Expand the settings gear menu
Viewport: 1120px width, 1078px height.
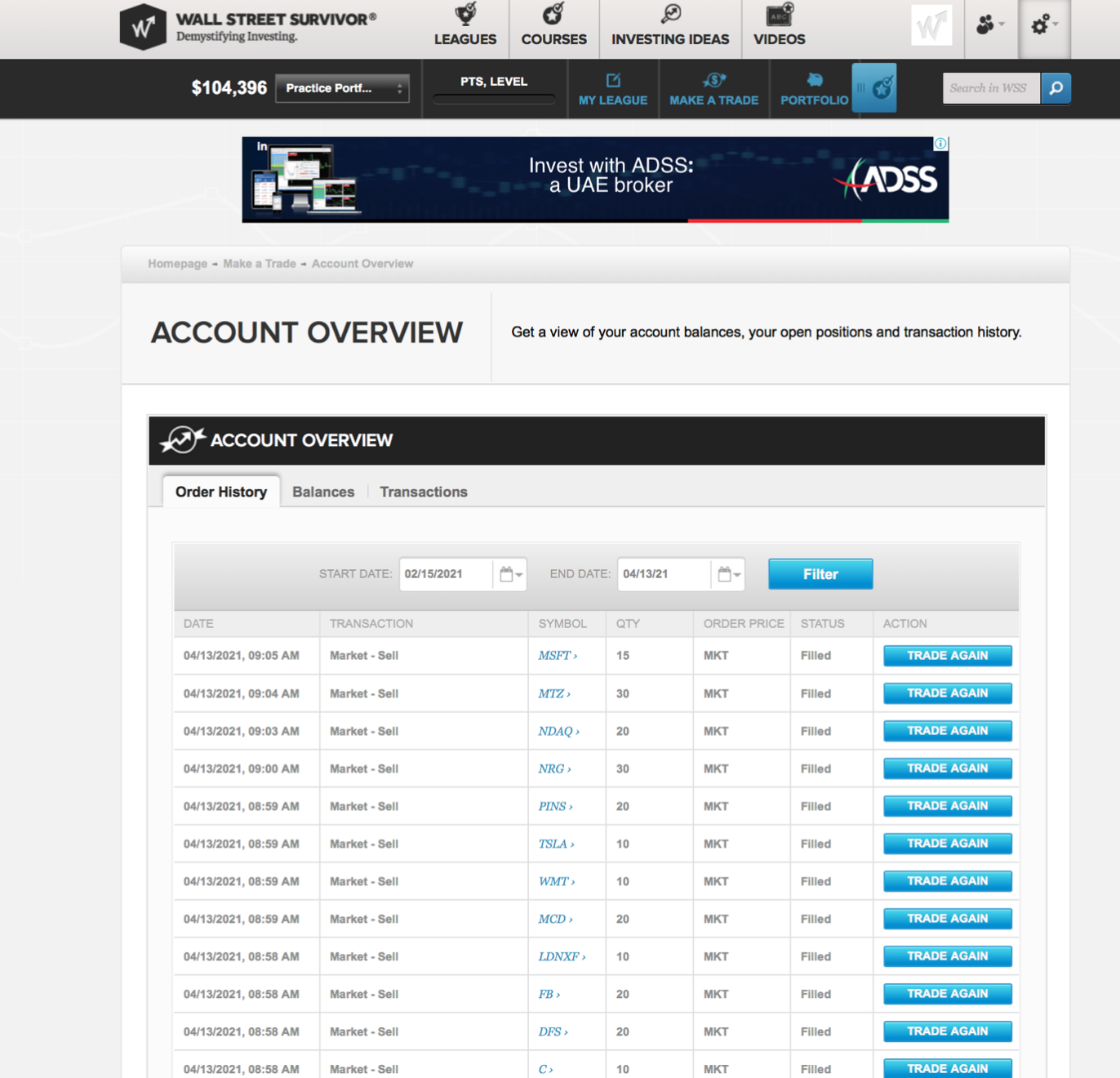[1043, 26]
